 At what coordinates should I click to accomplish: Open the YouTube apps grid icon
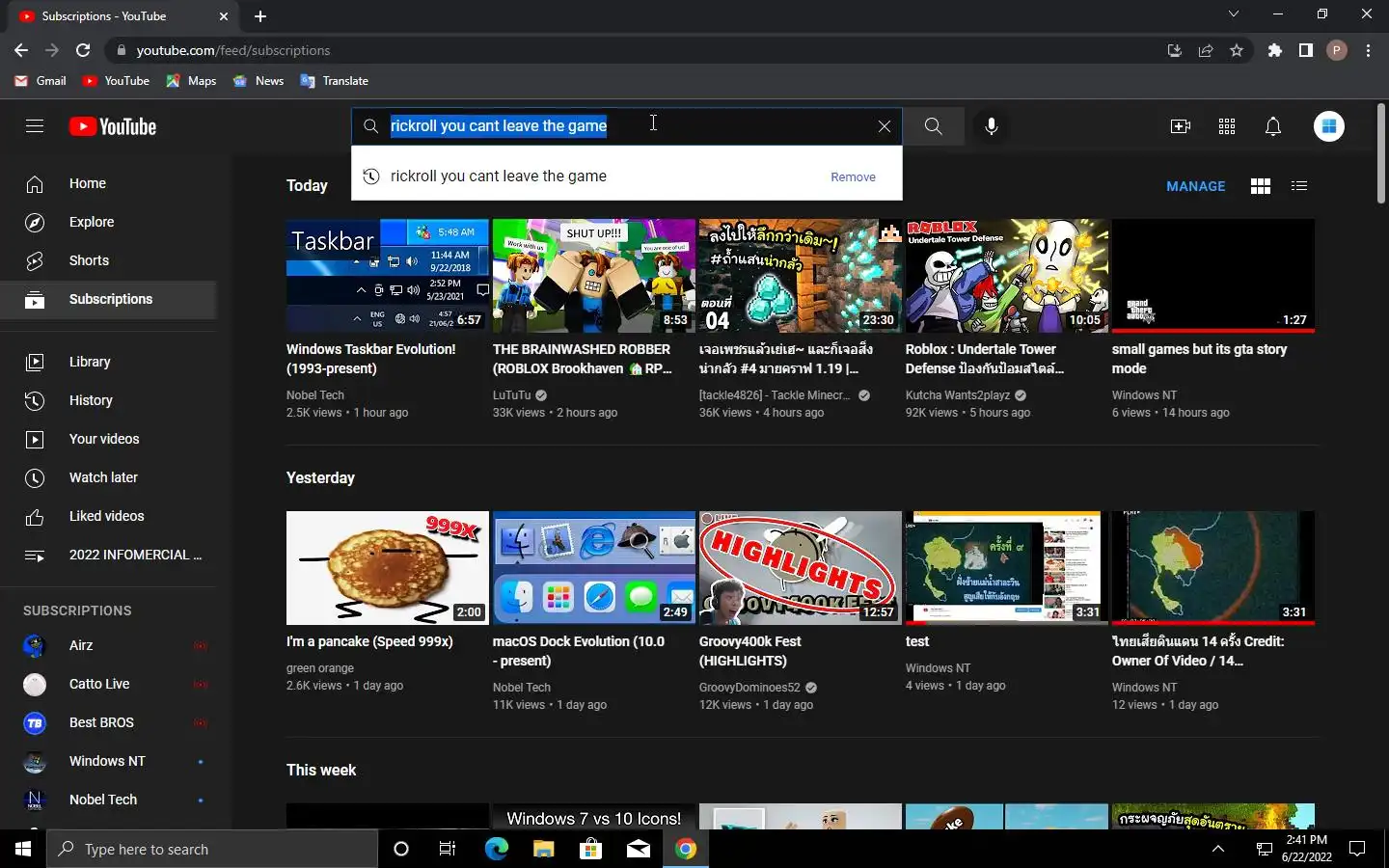click(x=1227, y=126)
